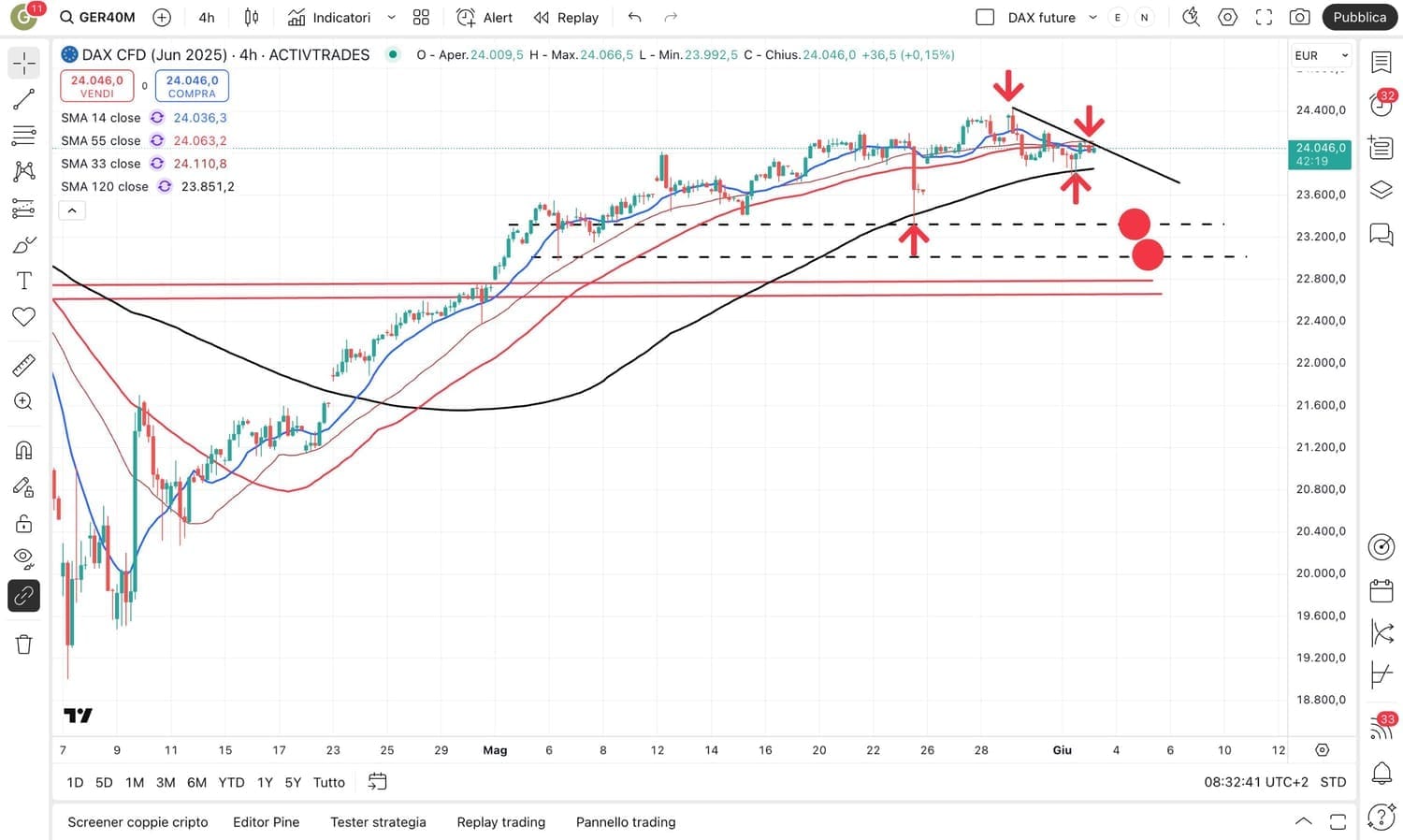
Task: Select the crosshair cursor tool
Action: [x=23, y=63]
